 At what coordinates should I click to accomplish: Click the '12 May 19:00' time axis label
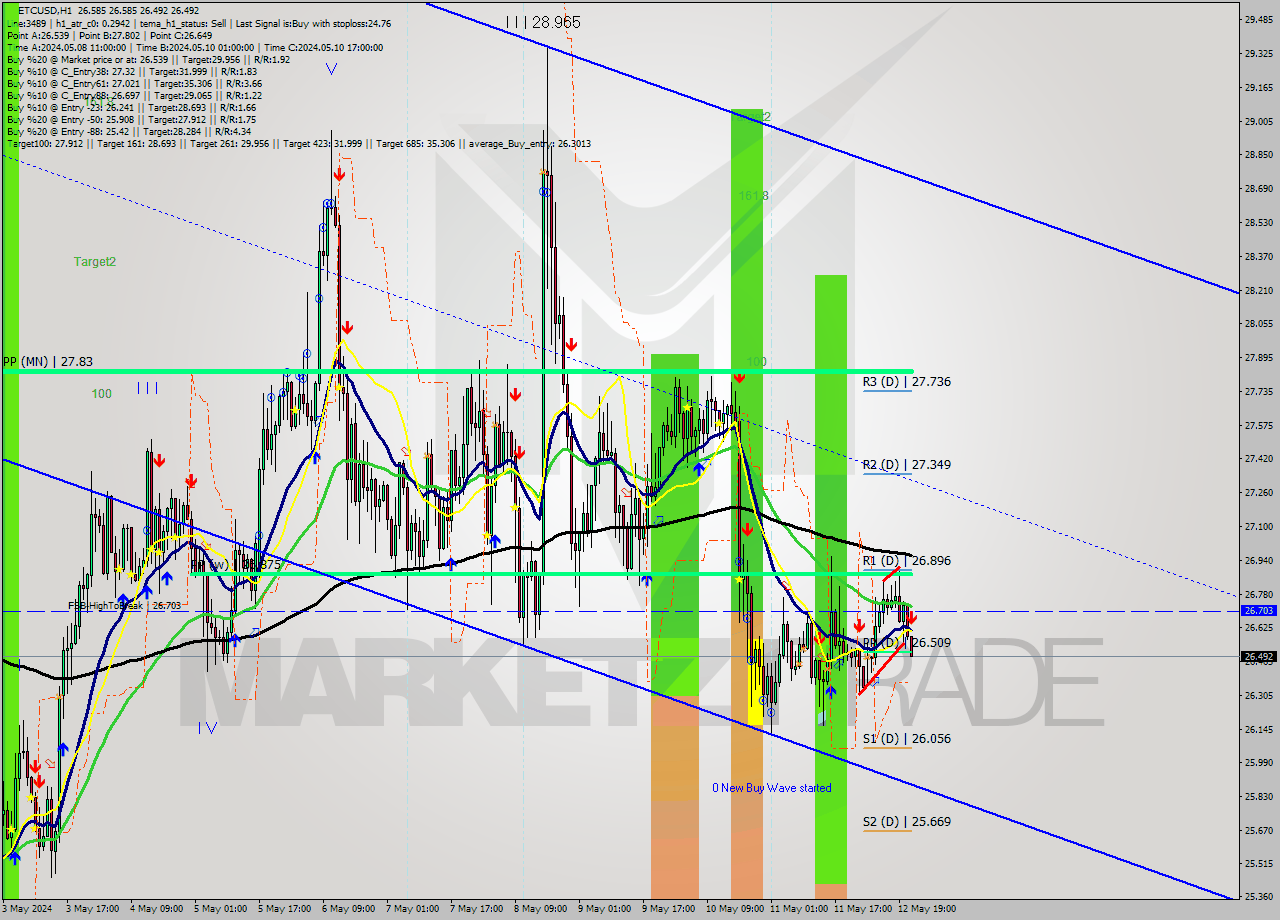[x=927, y=909]
